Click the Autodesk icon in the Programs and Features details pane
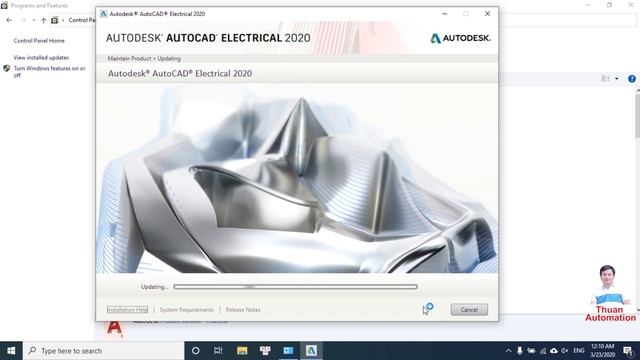The image size is (640, 360). pos(115,329)
